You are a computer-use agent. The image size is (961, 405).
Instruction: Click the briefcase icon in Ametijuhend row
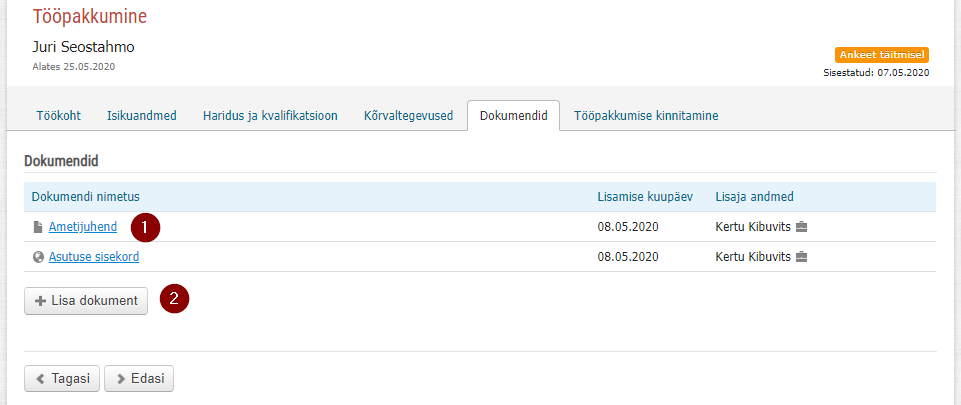click(x=801, y=227)
